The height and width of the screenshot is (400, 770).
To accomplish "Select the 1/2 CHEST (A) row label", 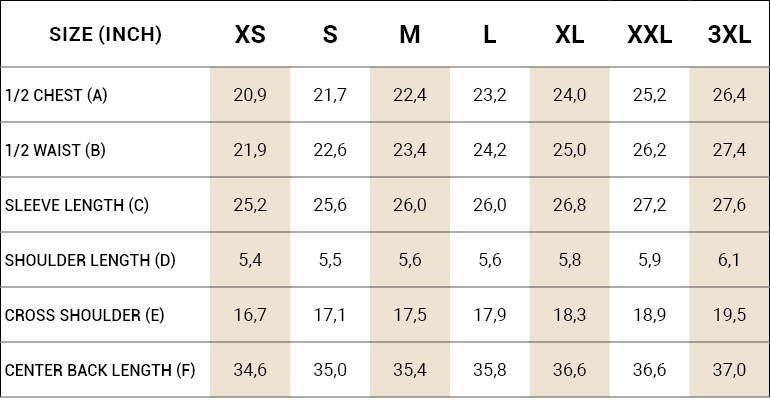I will [x=56, y=96].
